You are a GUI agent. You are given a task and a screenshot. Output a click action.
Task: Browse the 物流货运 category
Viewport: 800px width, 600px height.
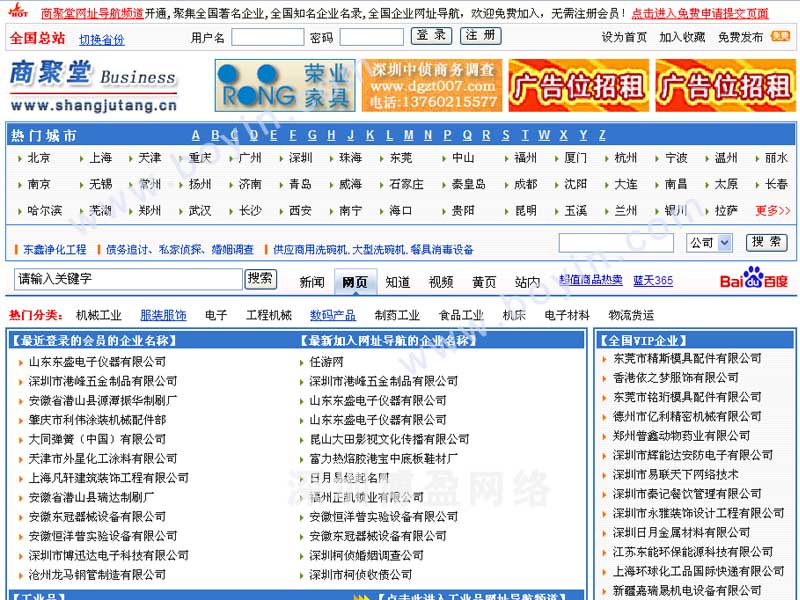[x=631, y=315]
